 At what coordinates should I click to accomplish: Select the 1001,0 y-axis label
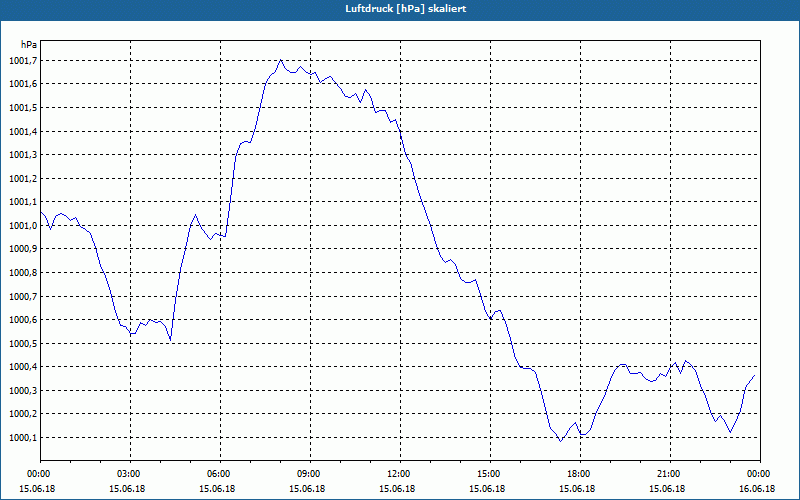point(23,226)
